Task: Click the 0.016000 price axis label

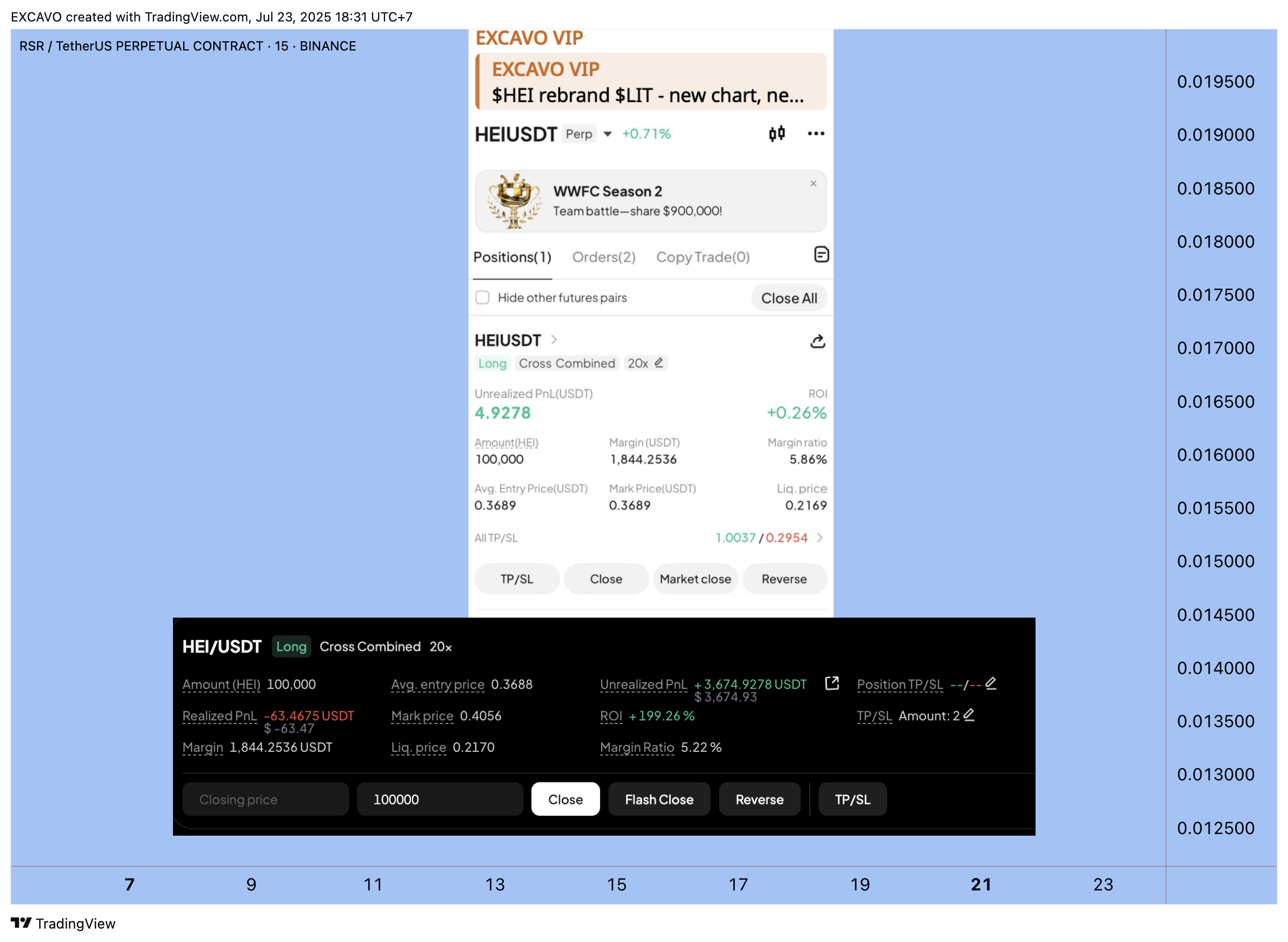Action: (x=1215, y=454)
